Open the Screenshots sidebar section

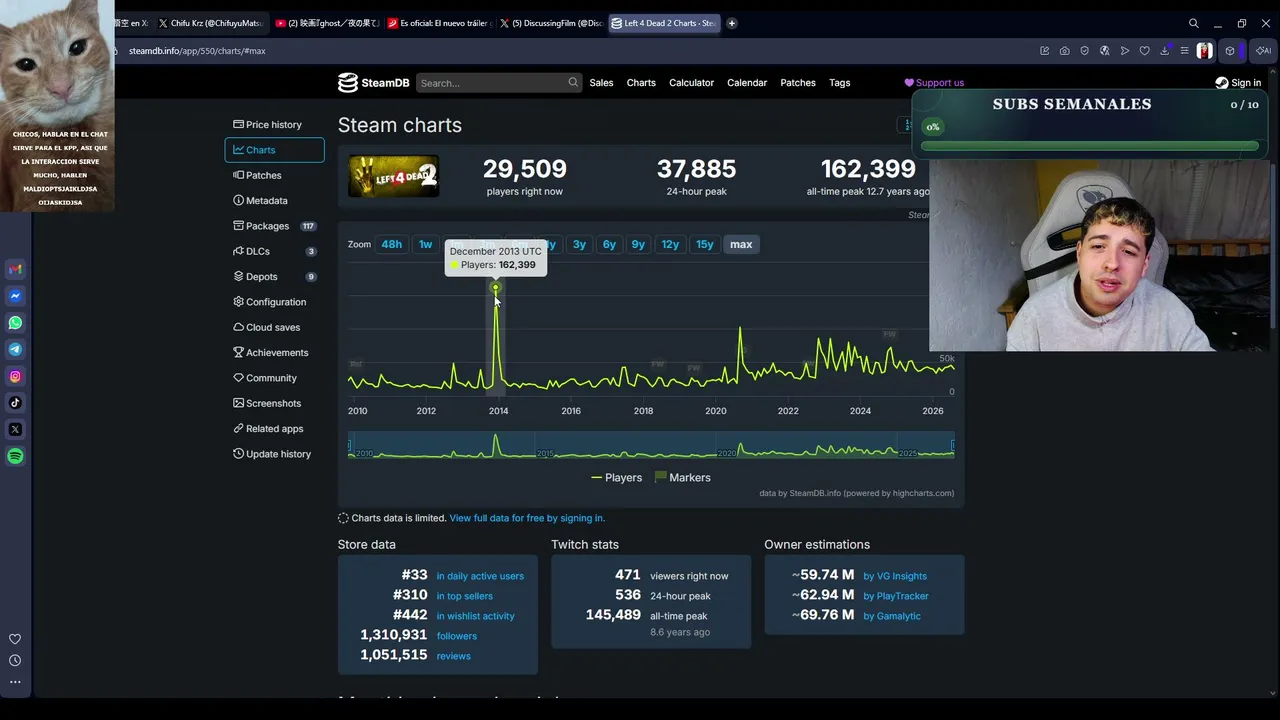[274, 403]
